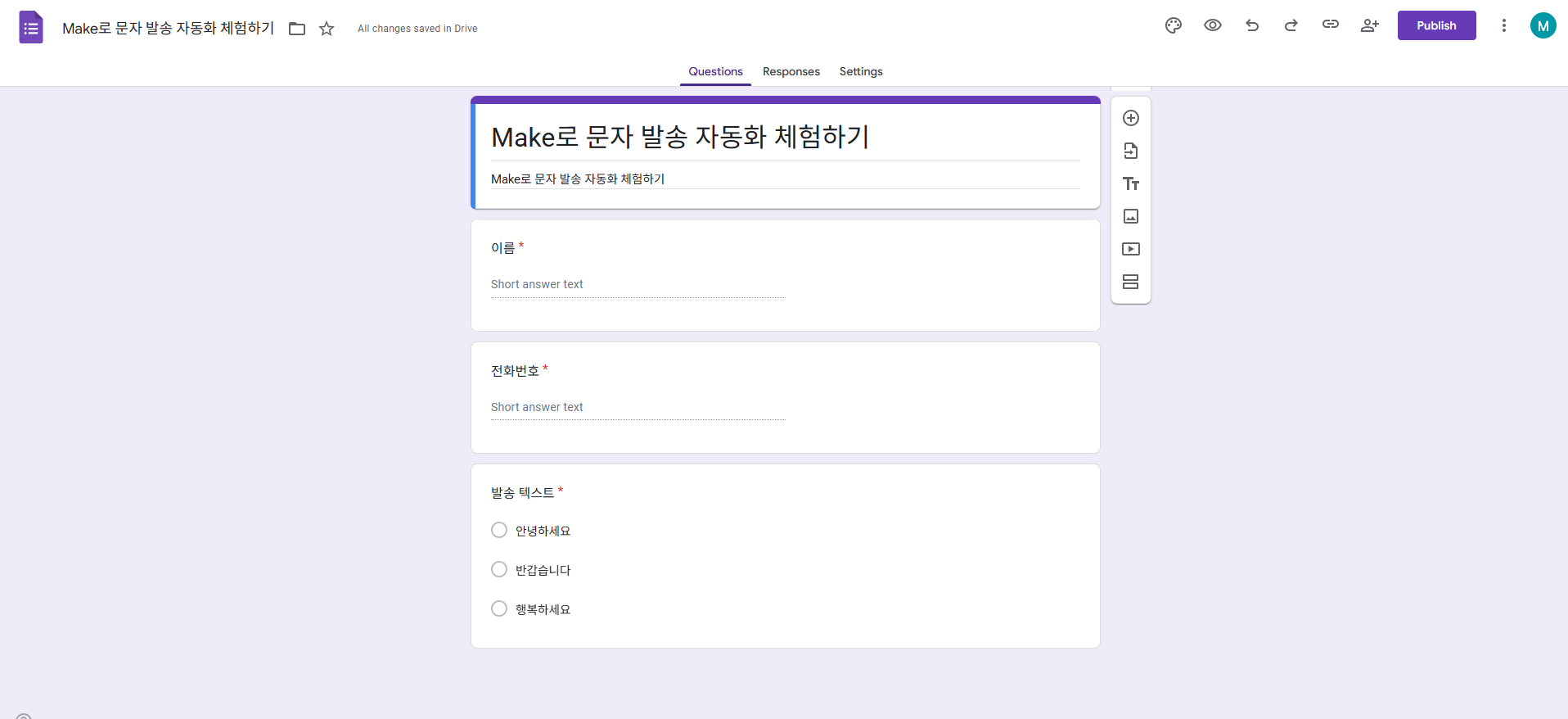The image size is (1568, 719).
Task: Click short answer field under 이름
Action: pos(638,285)
